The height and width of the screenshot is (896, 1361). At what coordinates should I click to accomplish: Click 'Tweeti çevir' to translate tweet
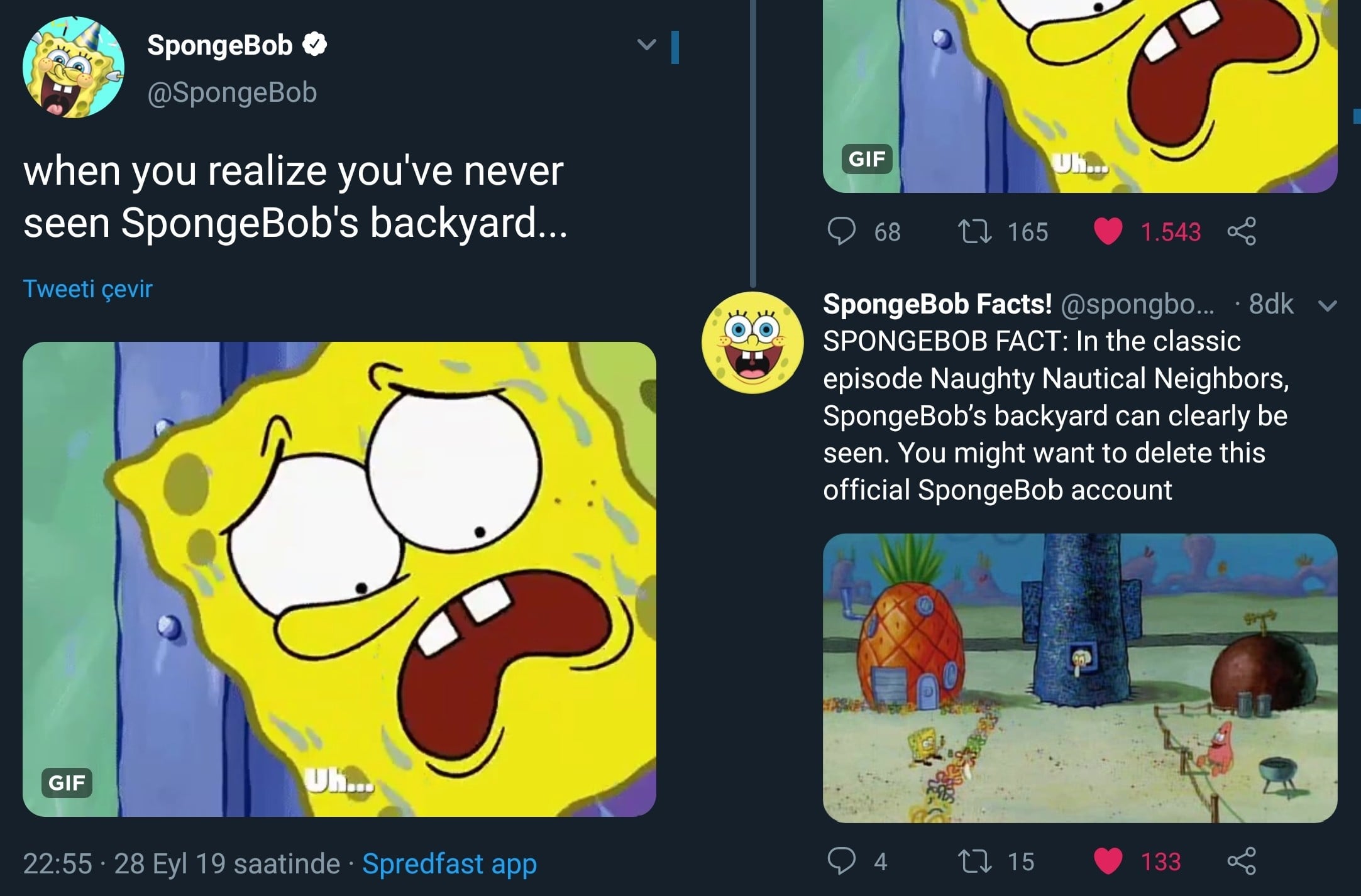point(88,289)
